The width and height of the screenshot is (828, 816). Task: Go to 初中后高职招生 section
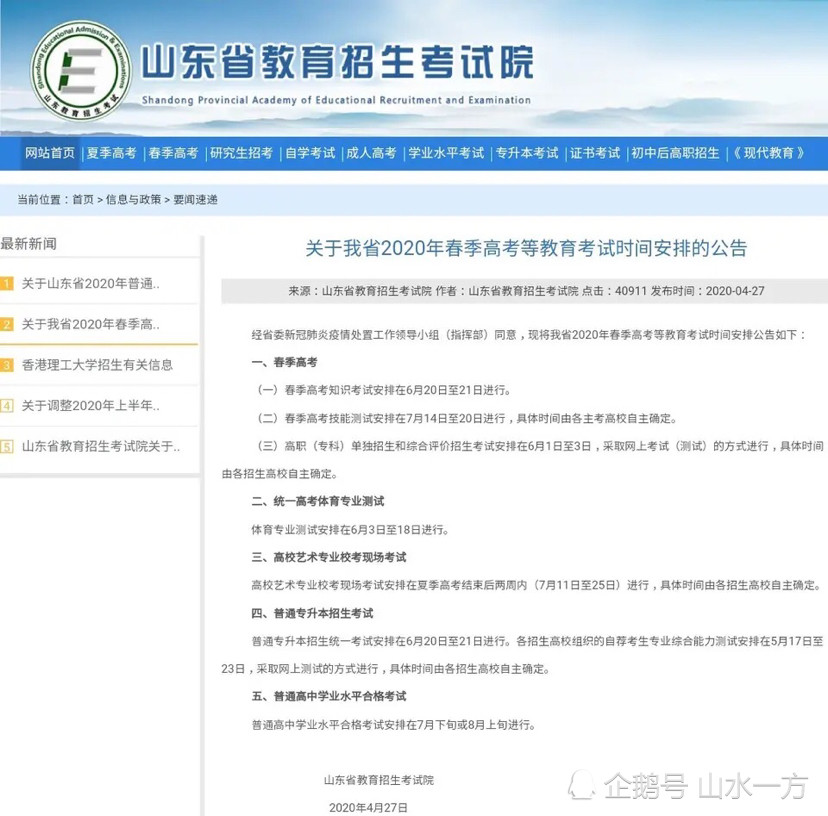675,153
